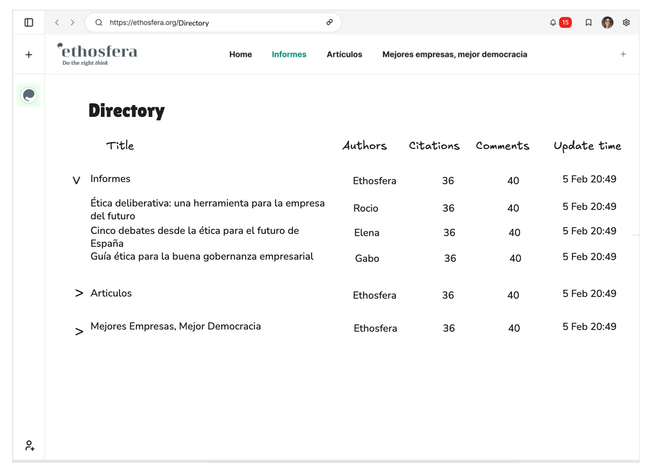The image size is (650, 473).
Task: Collapse the Informes directory section
Action: tap(76, 181)
